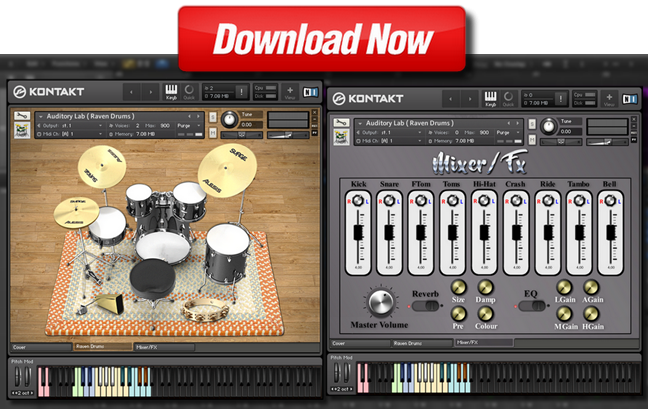The height and width of the screenshot is (409, 648).
Task: Click the Master Volume knob
Action: (381, 302)
